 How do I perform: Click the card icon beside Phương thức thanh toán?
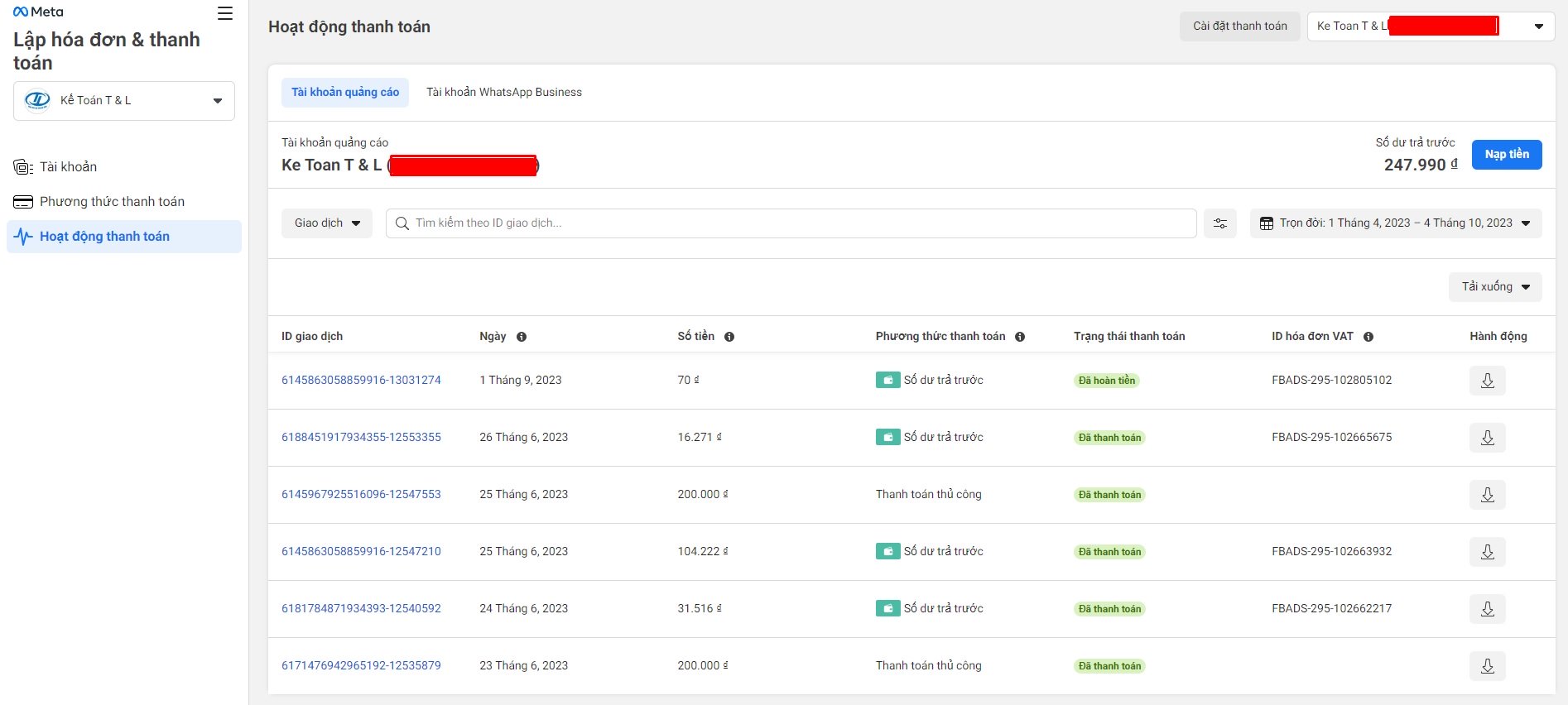23,202
